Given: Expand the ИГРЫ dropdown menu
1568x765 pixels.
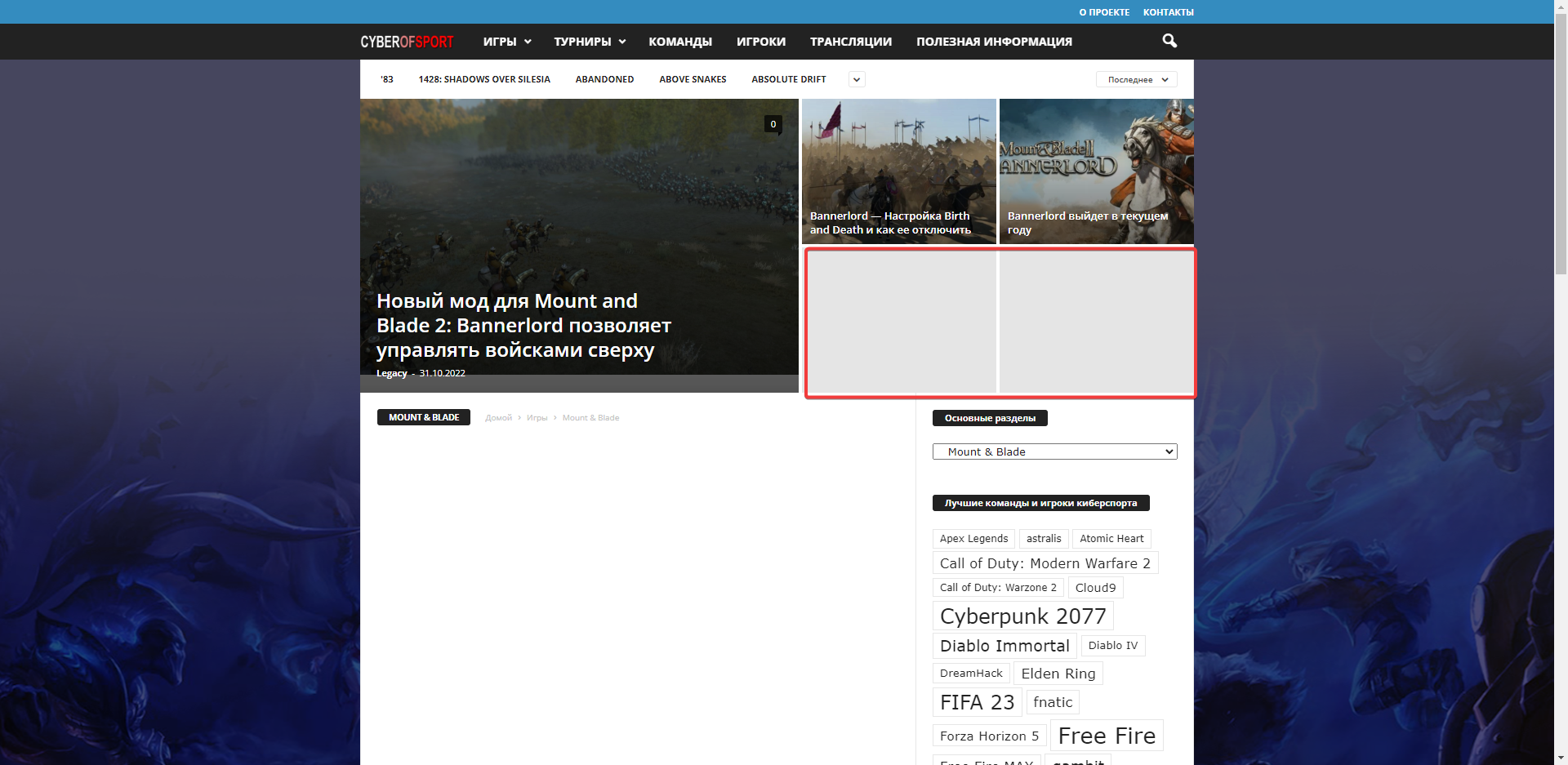Looking at the screenshot, I should 506,41.
